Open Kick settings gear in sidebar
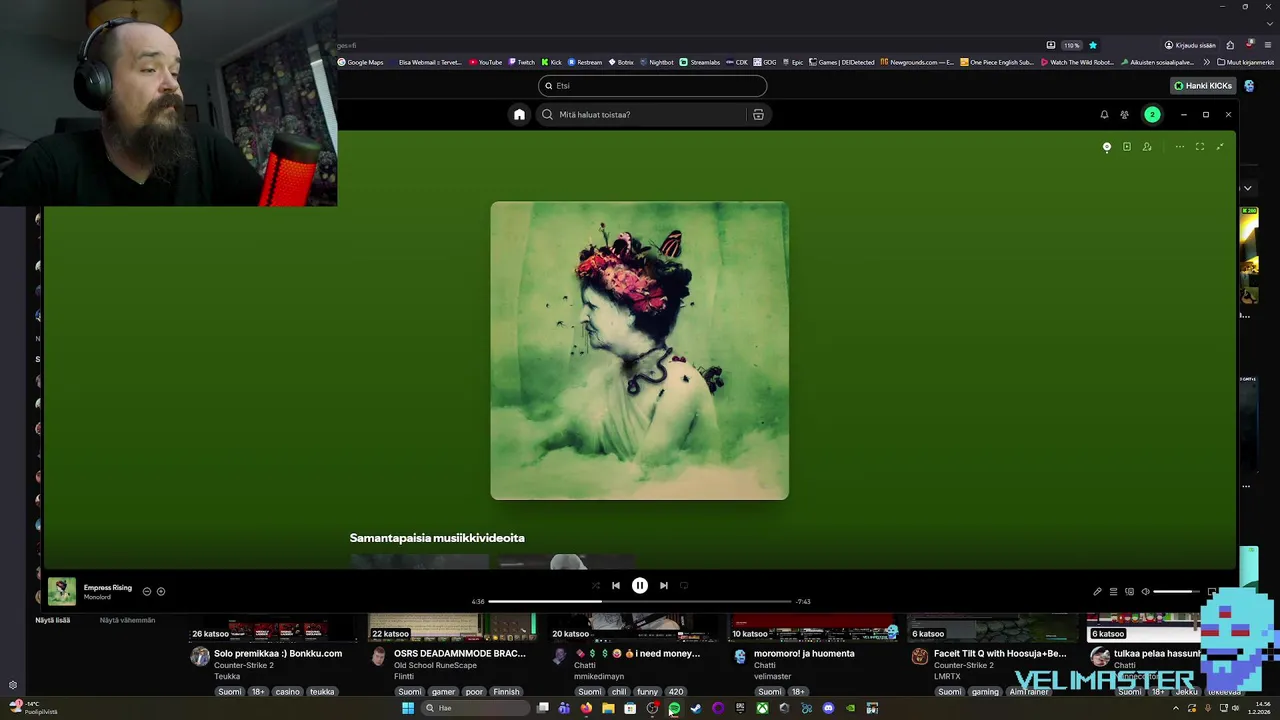 click(x=13, y=685)
